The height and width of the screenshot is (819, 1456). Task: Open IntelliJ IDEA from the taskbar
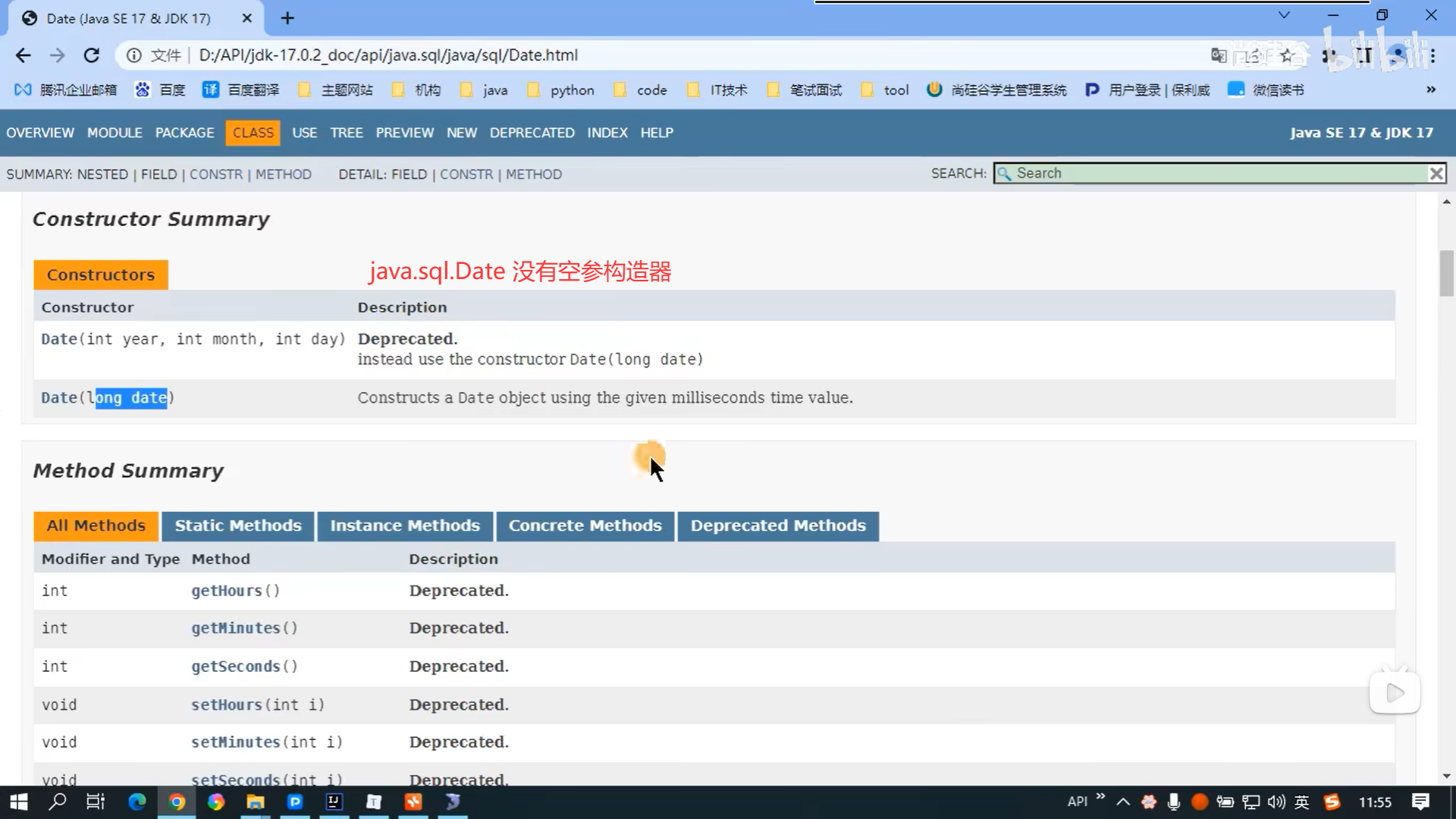(334, 802)
